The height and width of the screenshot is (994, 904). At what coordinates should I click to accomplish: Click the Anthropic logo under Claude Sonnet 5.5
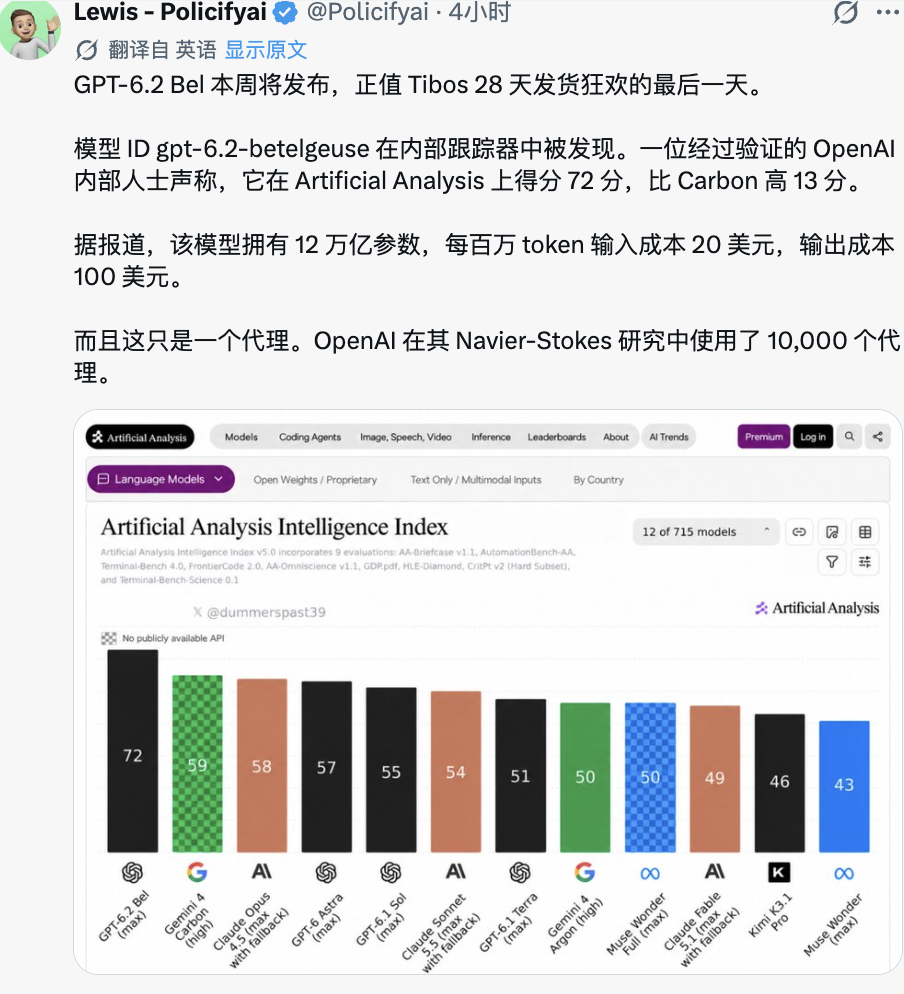(x=456, y=872)
